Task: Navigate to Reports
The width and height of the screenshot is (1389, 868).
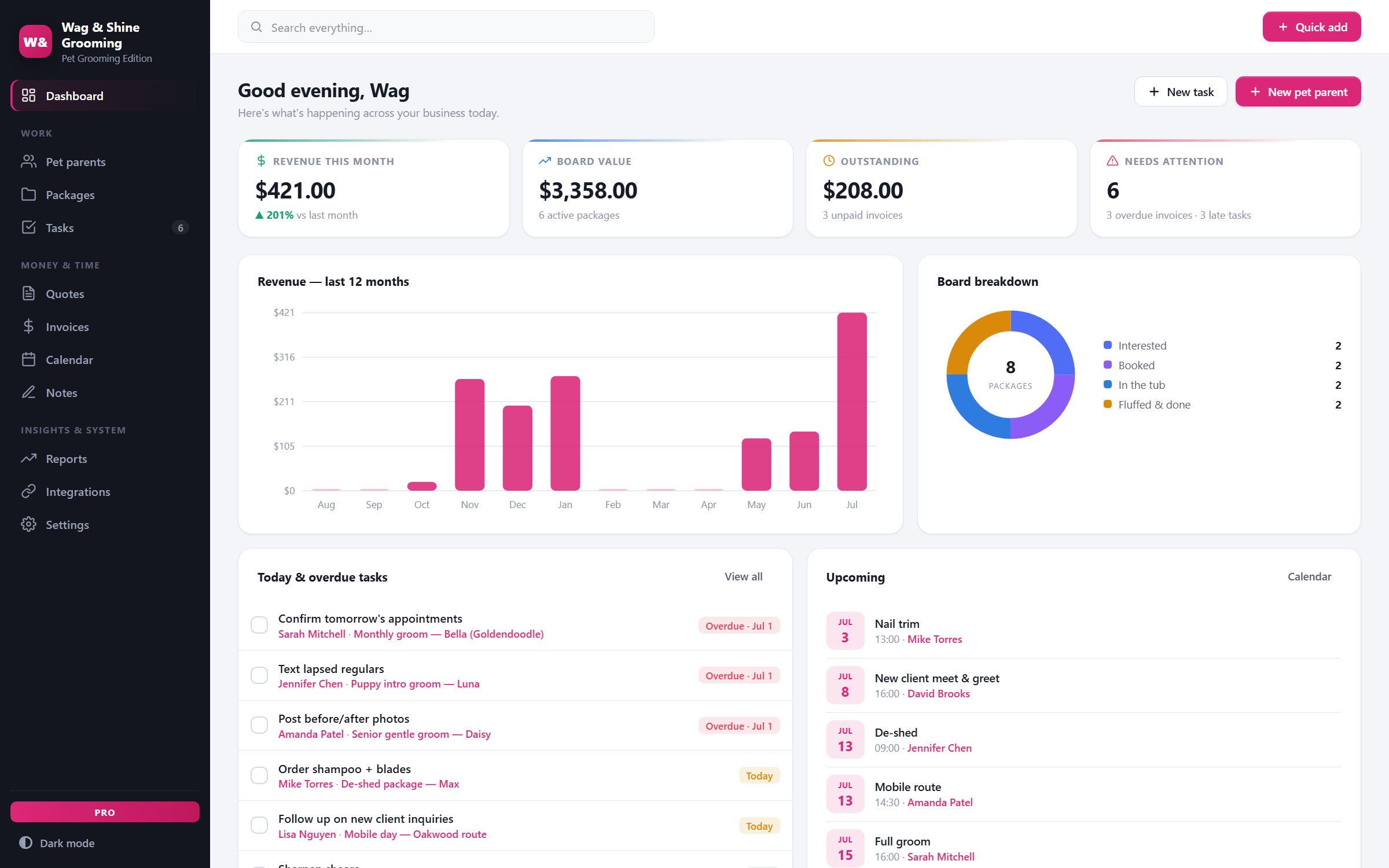Action: point(105,458)
